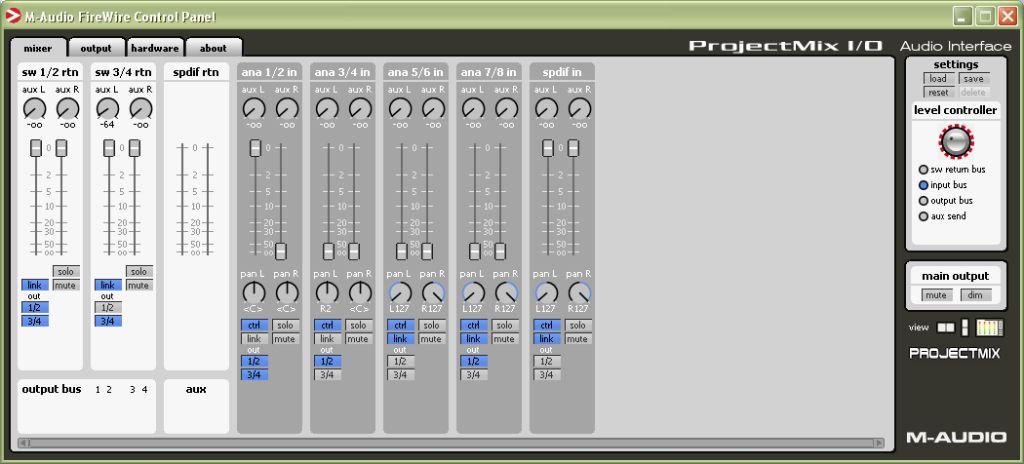This screenshot has width=1024, height=464.
Task: Toggle link on sw 1/2 rtn channel
Action: 35,285
